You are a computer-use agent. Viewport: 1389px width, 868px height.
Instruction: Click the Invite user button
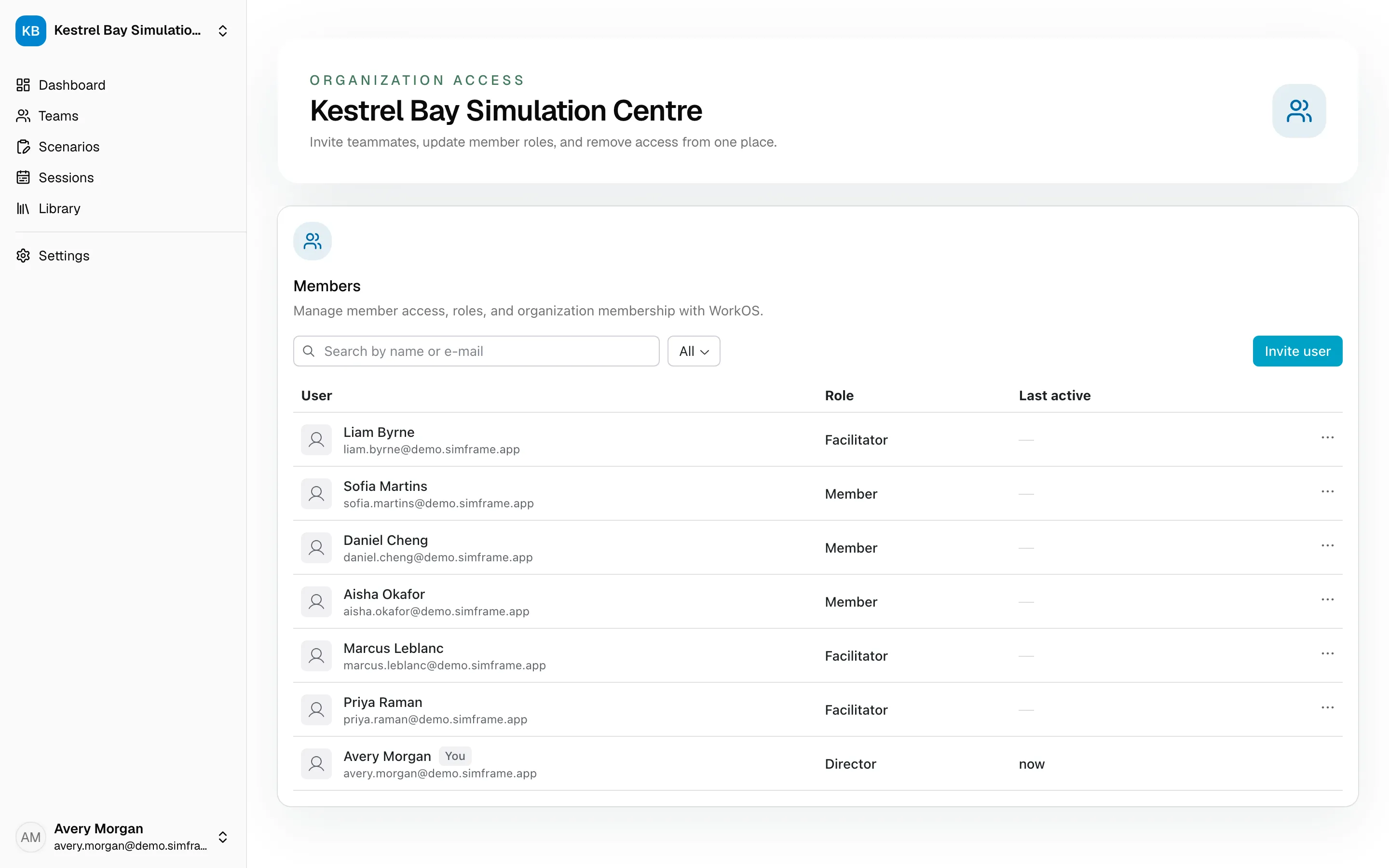click(x=1297, y=351)
